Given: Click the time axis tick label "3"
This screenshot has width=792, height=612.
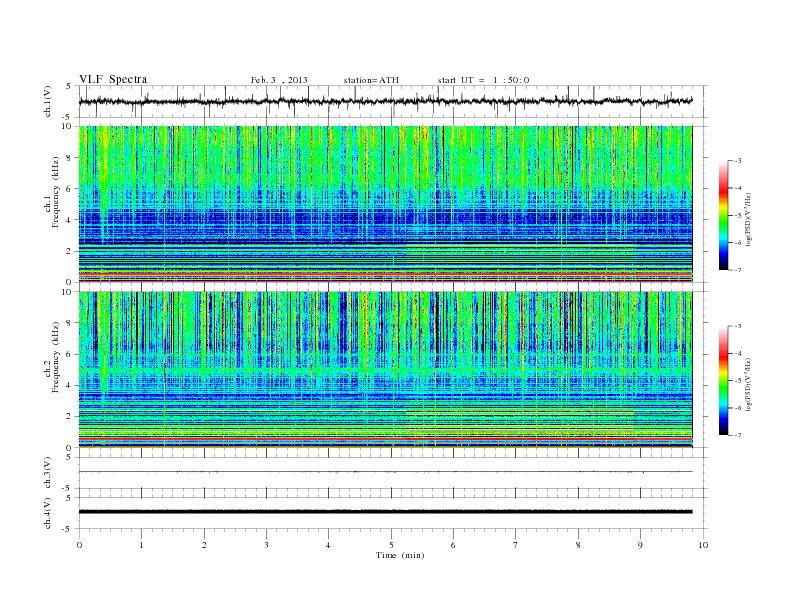Looking at the screenshot, I should (266, 545).
